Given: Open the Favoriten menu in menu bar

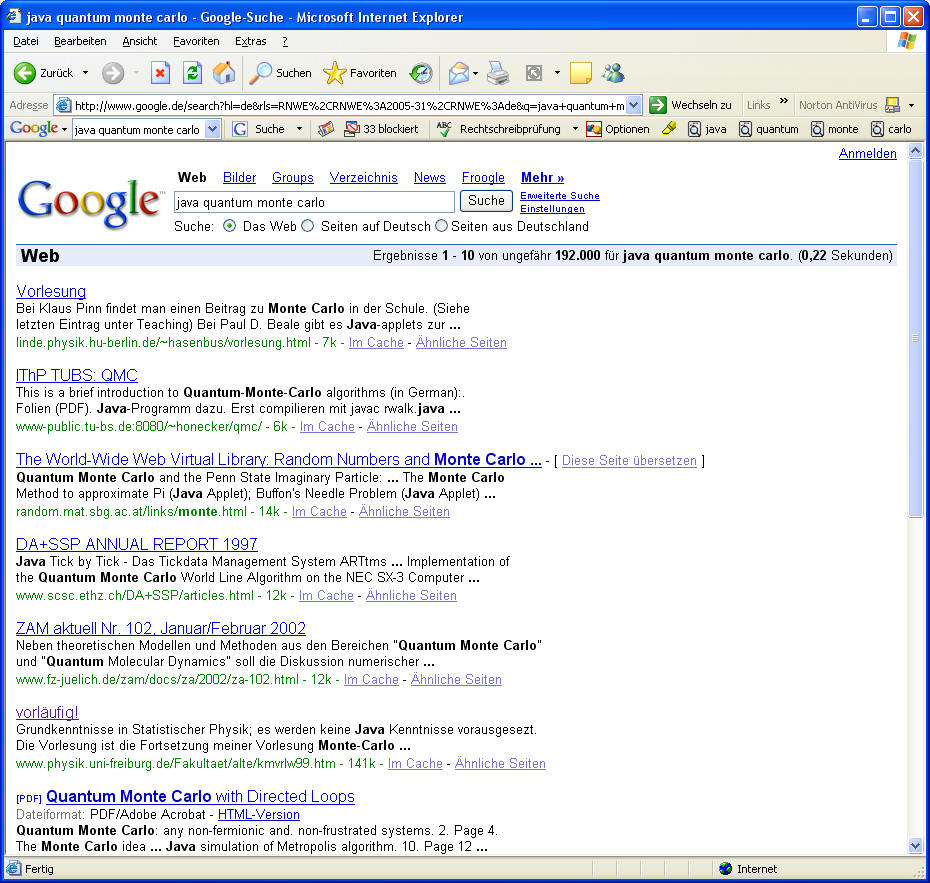Looking at the screenshot, I should [x=196, y=41].
